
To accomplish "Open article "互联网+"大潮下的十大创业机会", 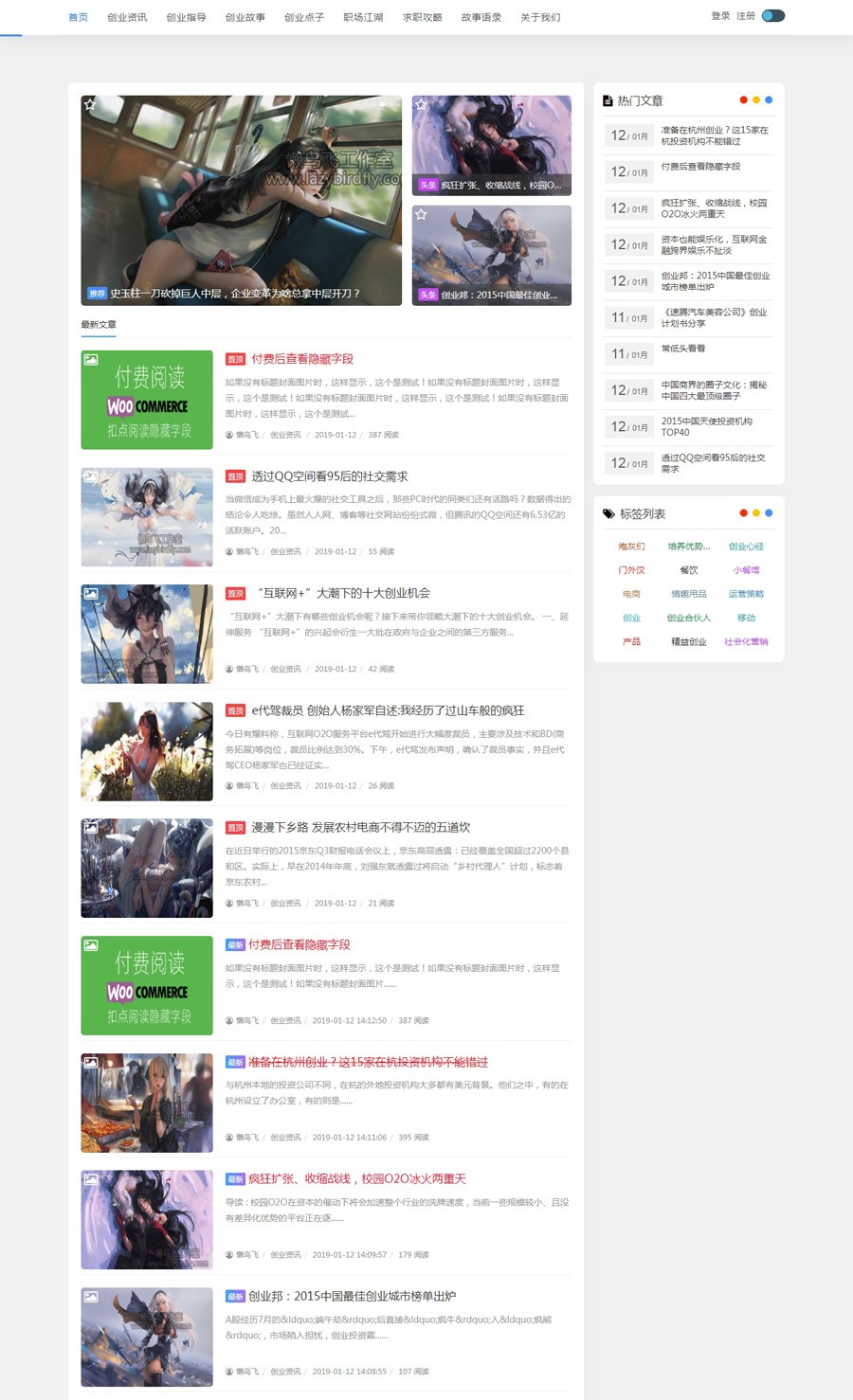I will point(343,593).
